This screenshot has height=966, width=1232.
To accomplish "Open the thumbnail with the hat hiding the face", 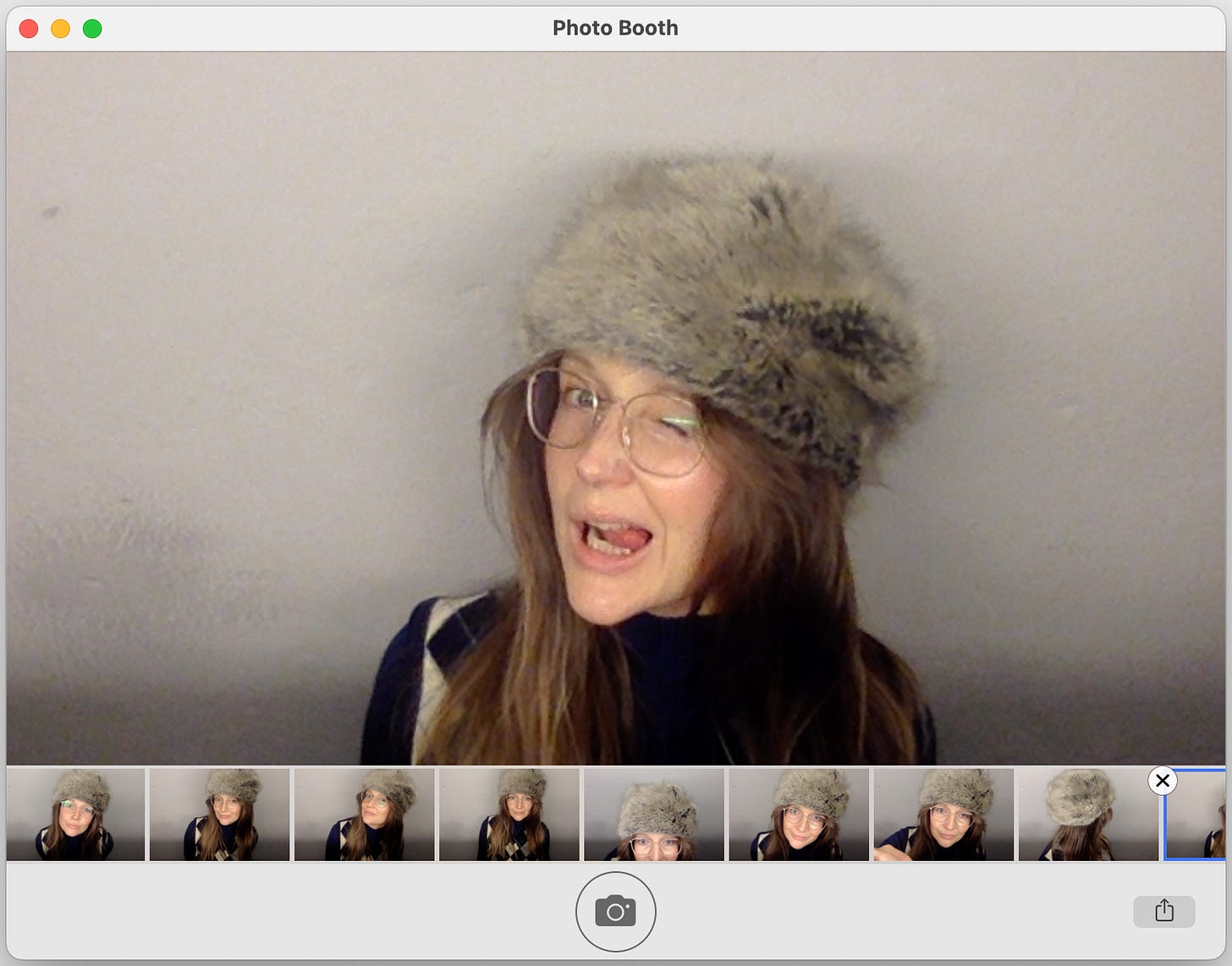I will [x=1088, y=815].
